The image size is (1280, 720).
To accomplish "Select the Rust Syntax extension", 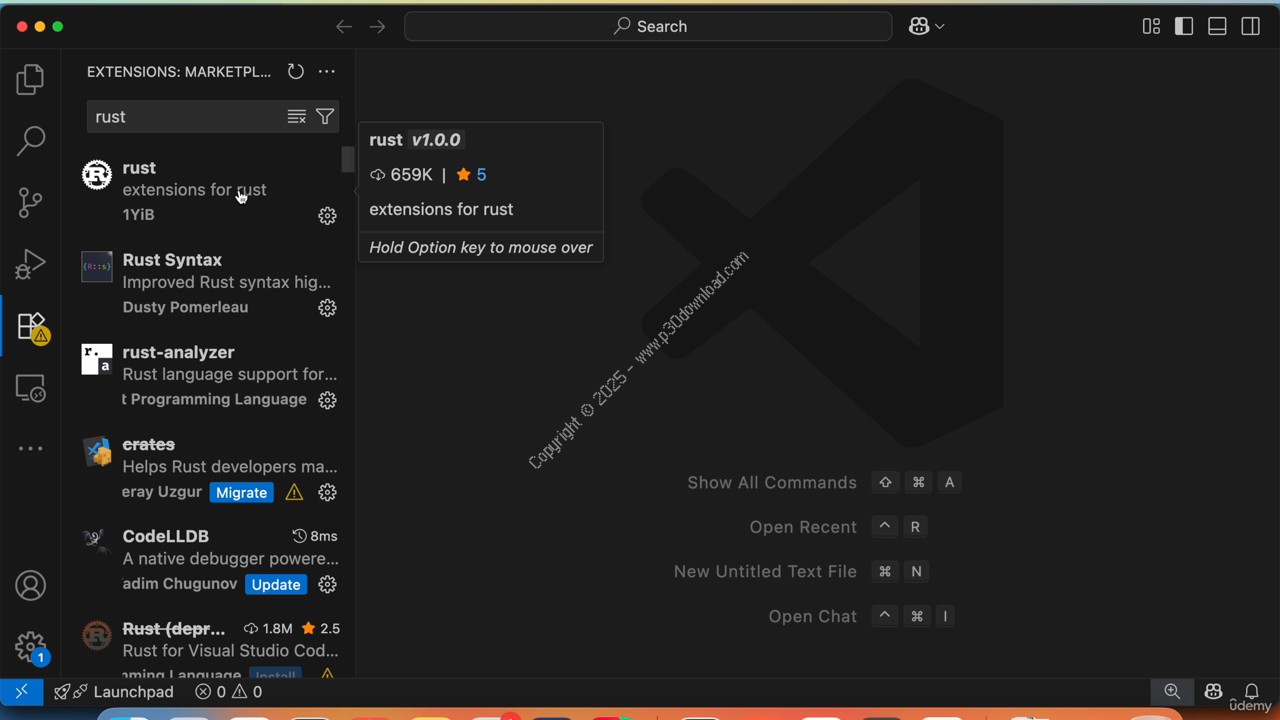I will (206, 283).
